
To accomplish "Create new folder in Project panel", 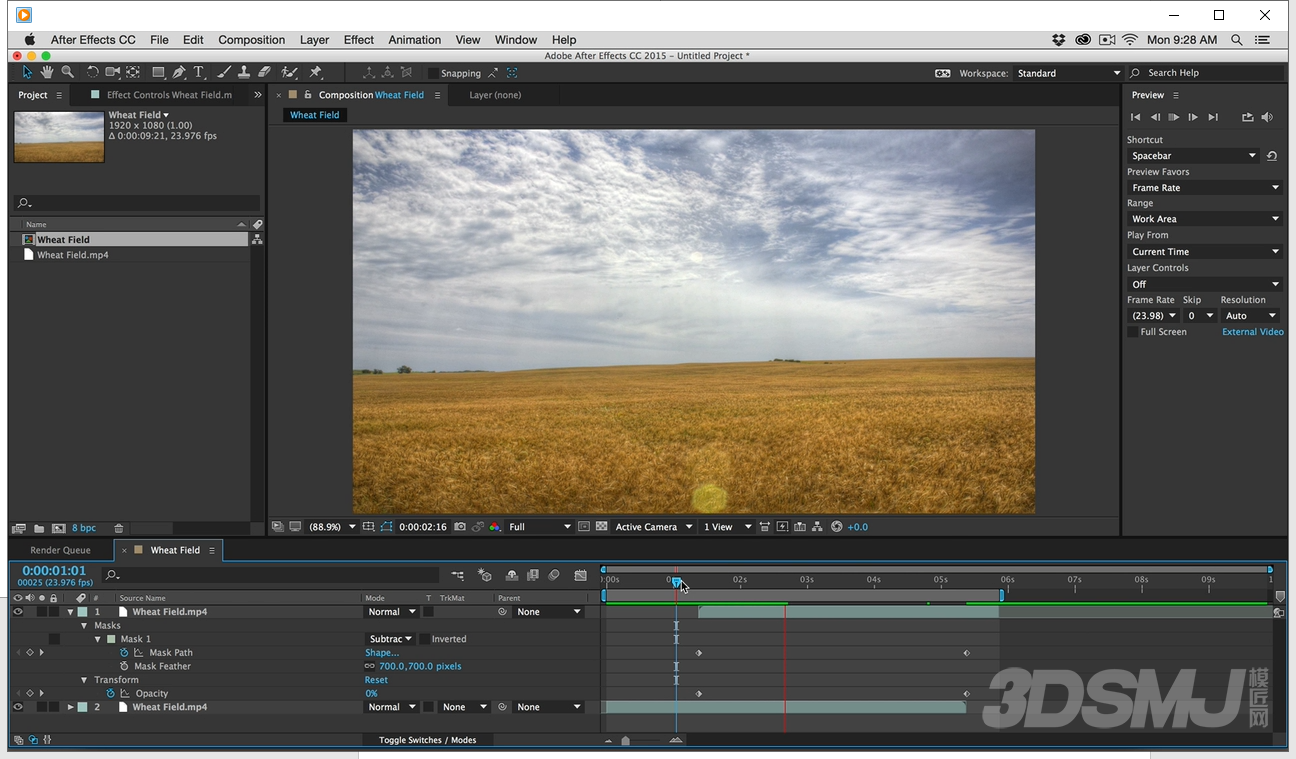I will coord(39,528).
